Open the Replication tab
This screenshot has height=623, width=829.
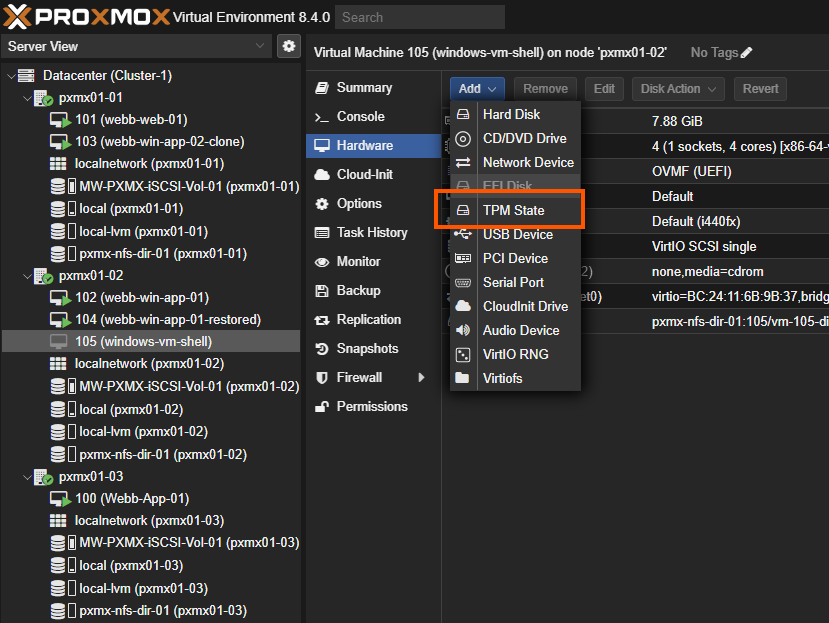373,319
